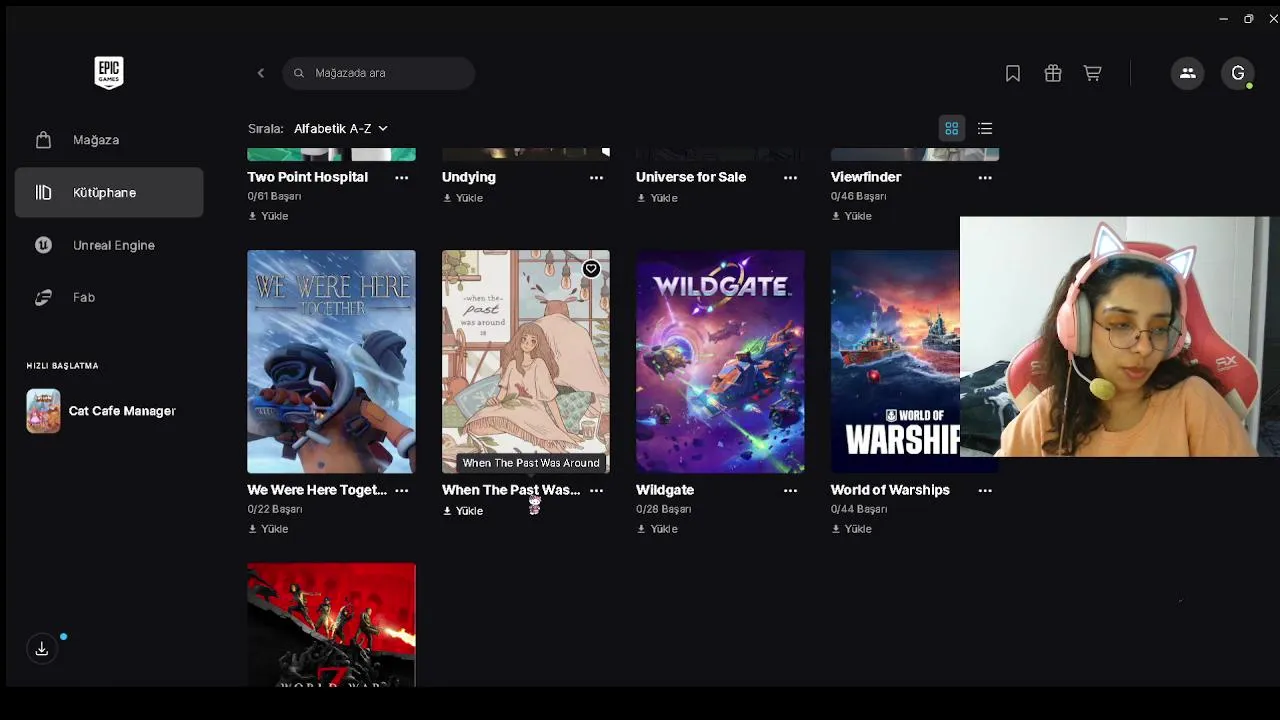This screenshot has height=720, width=1280.
Task: Open Wildgate cover art
Action: click(720, 361)
